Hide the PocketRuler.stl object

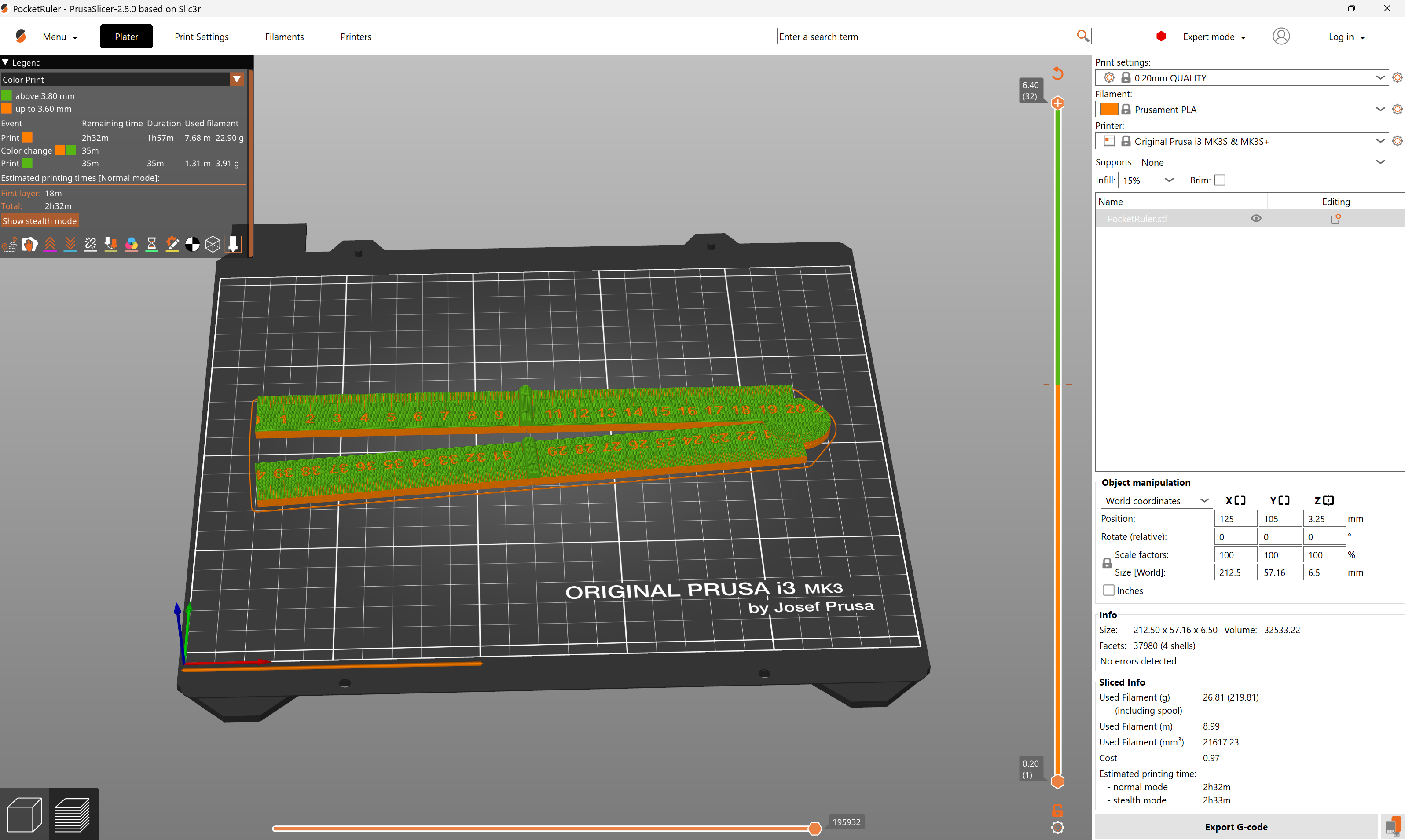pos(1256,219)
